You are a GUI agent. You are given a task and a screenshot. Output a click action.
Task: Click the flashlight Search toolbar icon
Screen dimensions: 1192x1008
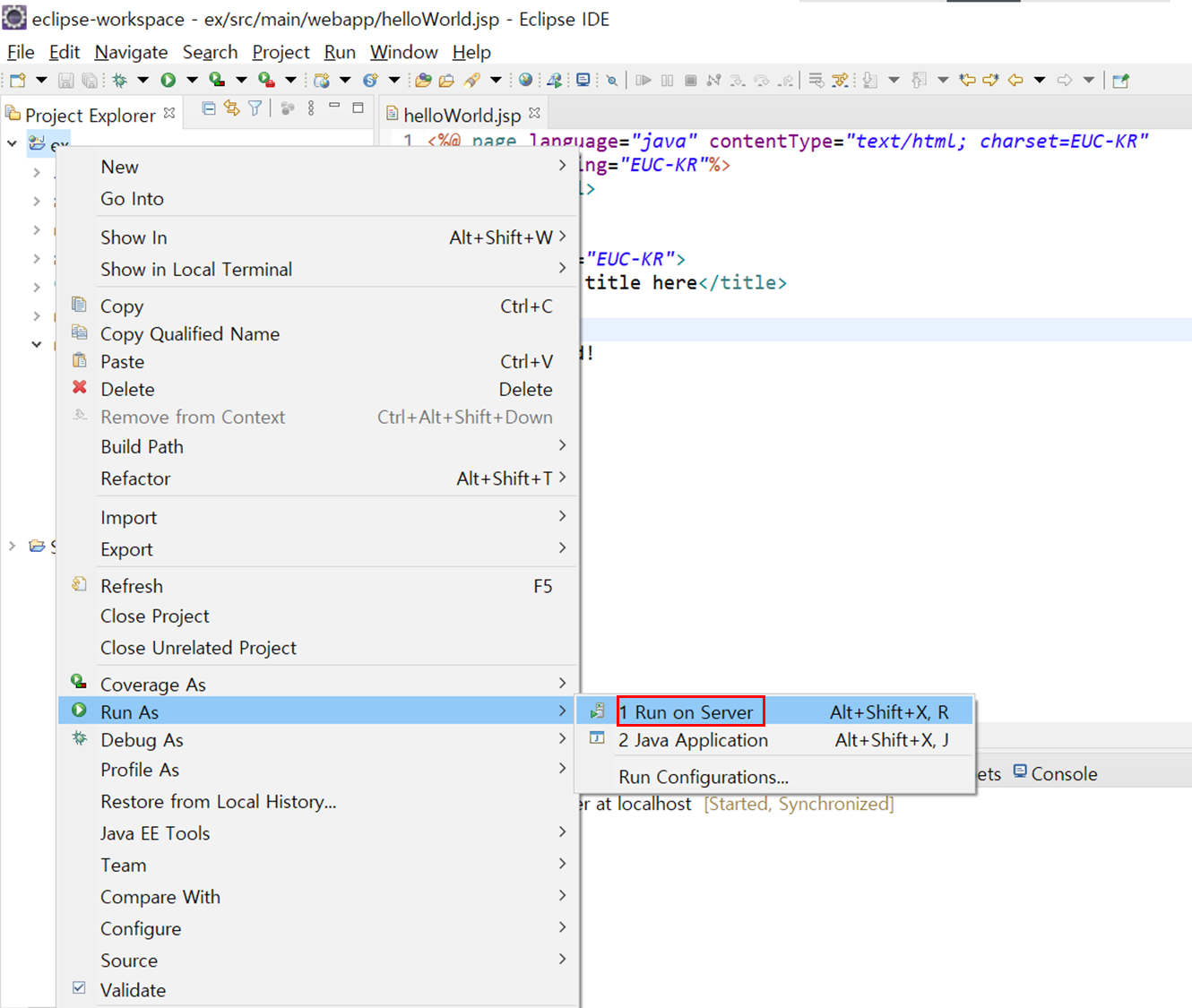pyautogui.click(x=471, y=80)
